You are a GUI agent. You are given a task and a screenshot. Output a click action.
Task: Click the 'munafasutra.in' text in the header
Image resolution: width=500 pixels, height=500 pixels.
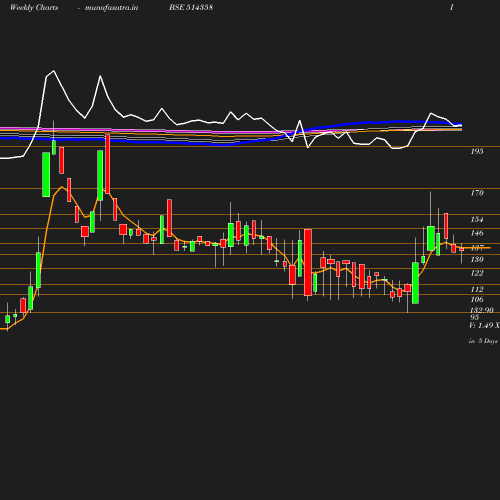[x=111, y=7]
